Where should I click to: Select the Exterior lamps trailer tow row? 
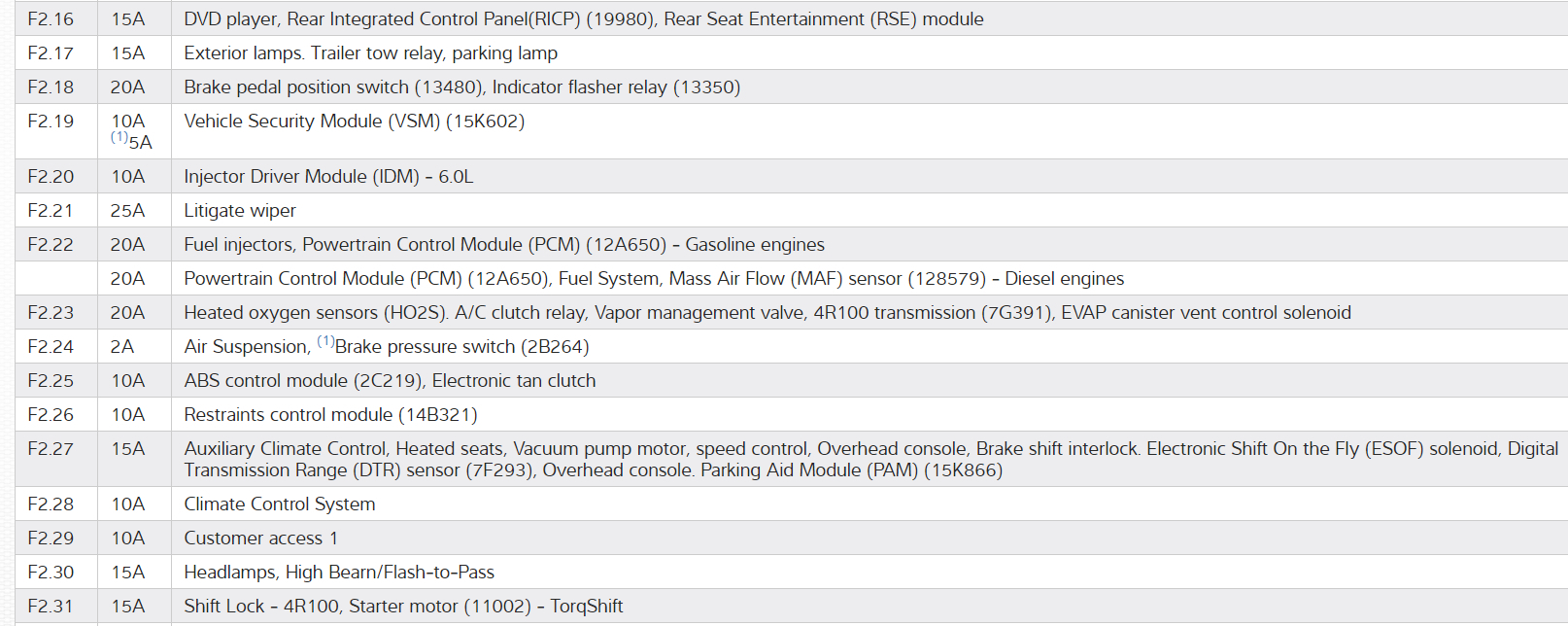point(370,53)
